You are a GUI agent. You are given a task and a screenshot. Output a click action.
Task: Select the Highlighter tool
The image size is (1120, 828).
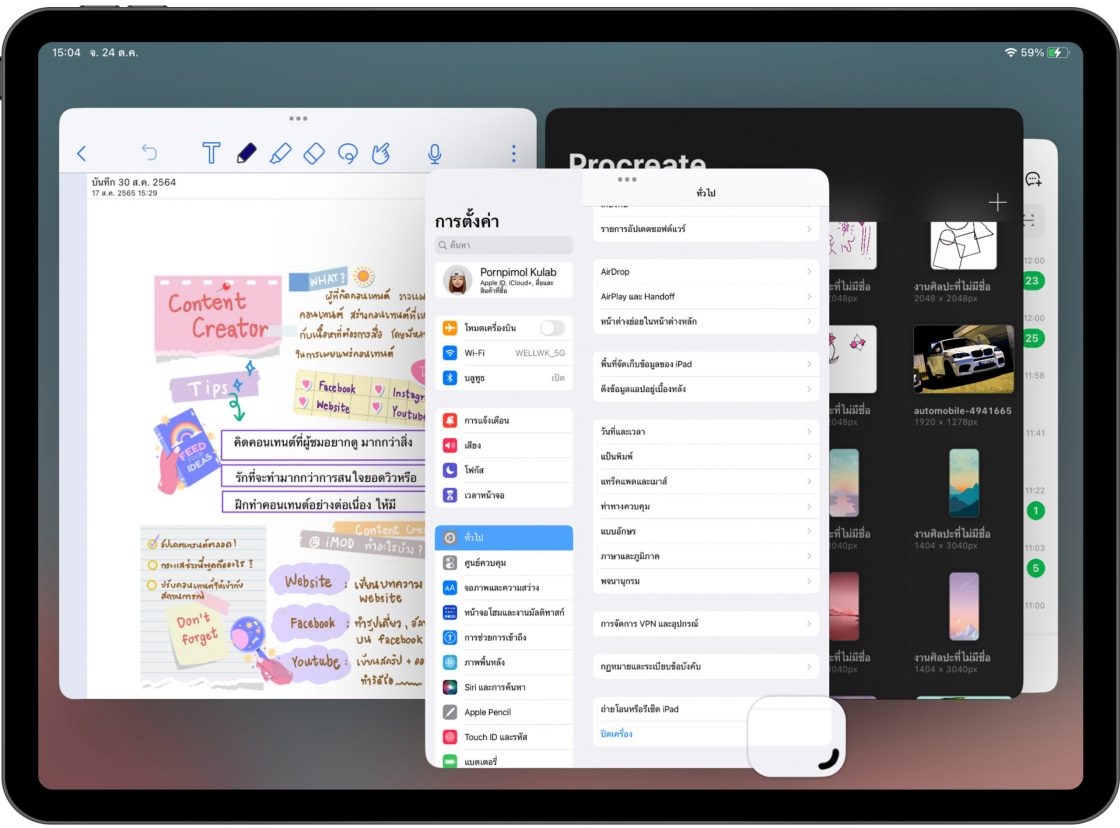[281, 153]
